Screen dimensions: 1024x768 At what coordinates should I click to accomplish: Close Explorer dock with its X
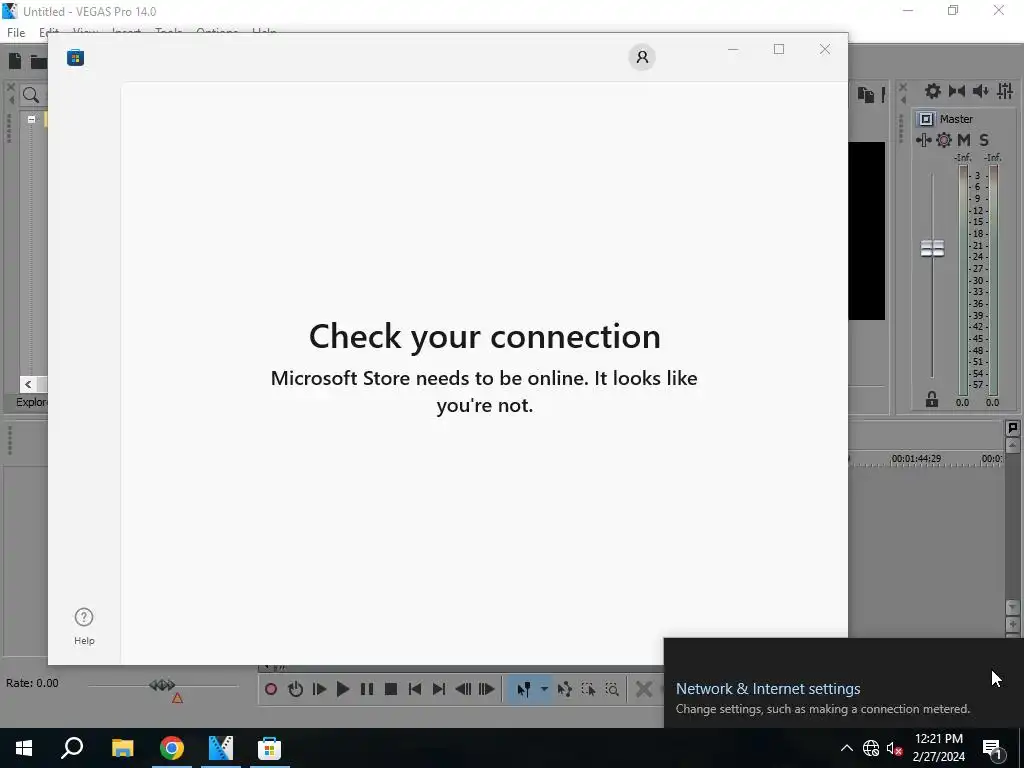pos(10,87)
